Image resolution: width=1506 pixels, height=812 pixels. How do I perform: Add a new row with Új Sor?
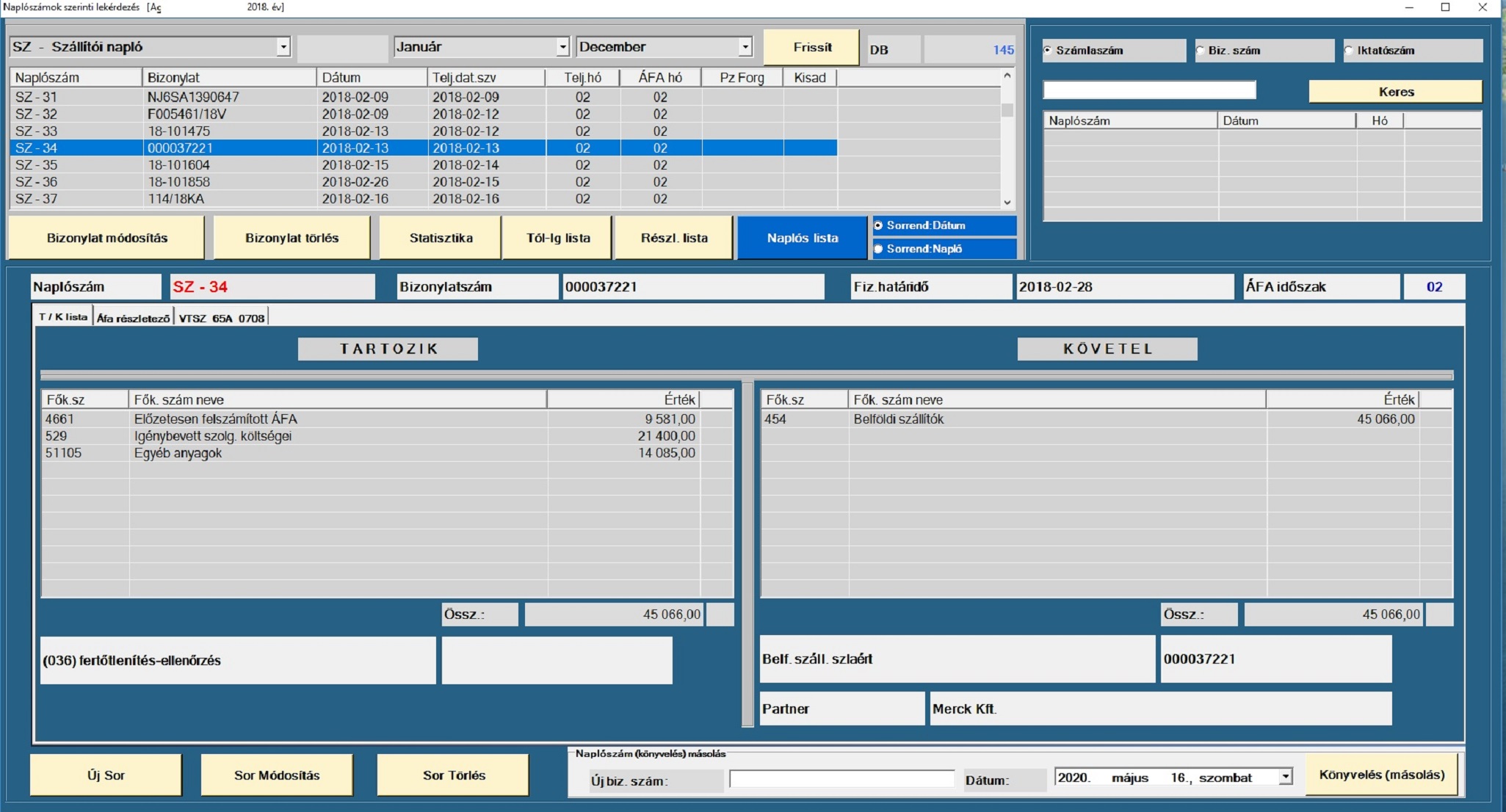[106, 775]
